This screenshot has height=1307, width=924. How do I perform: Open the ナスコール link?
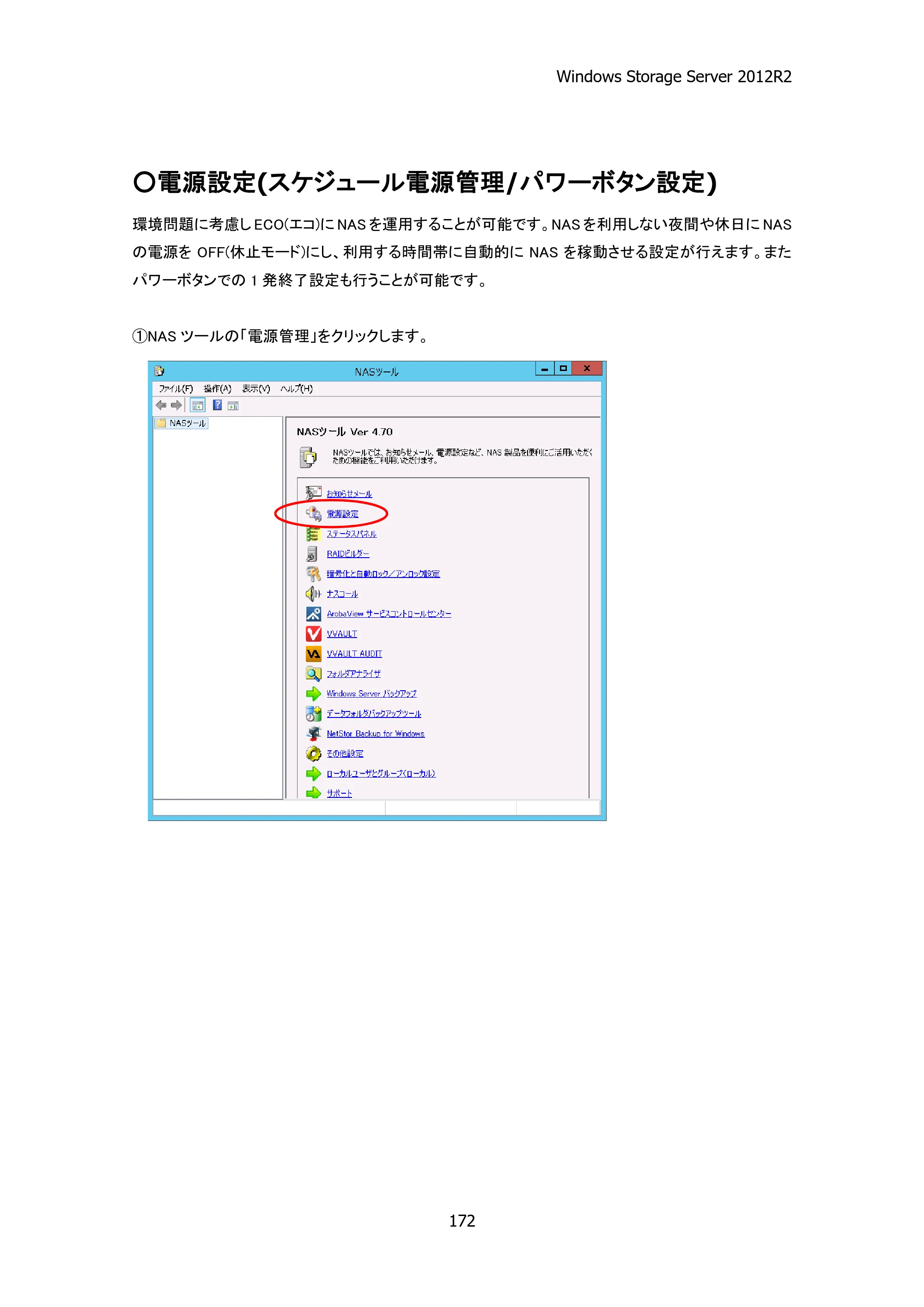point(342,594)
